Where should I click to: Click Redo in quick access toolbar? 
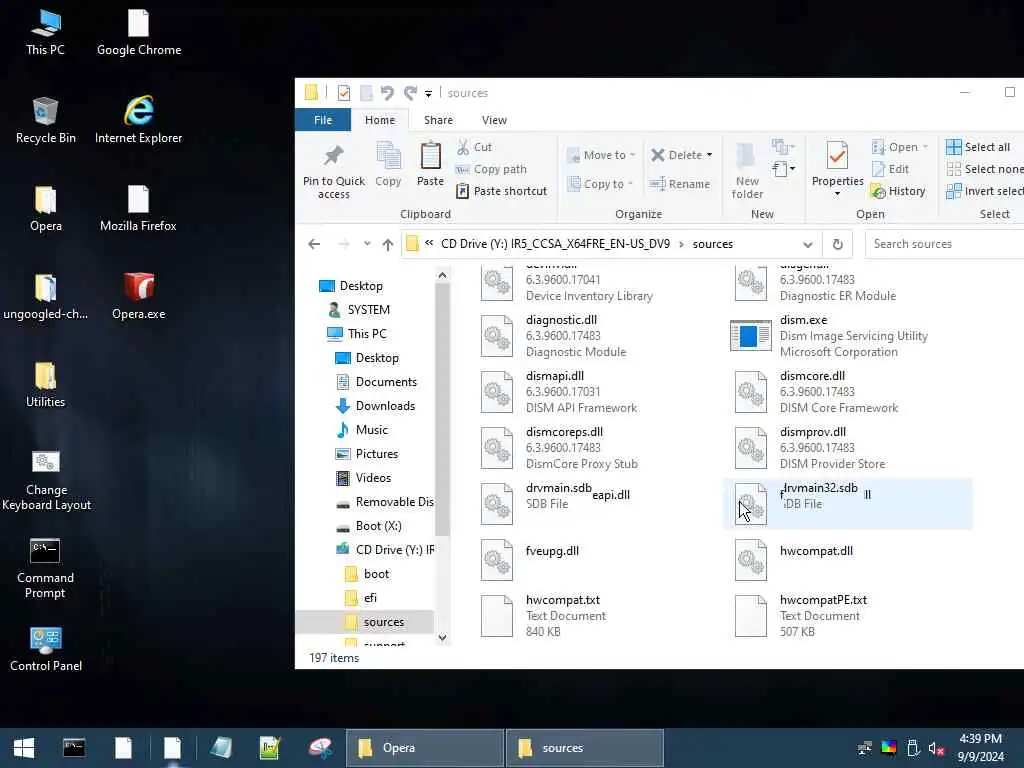click(x=410, y=93)
